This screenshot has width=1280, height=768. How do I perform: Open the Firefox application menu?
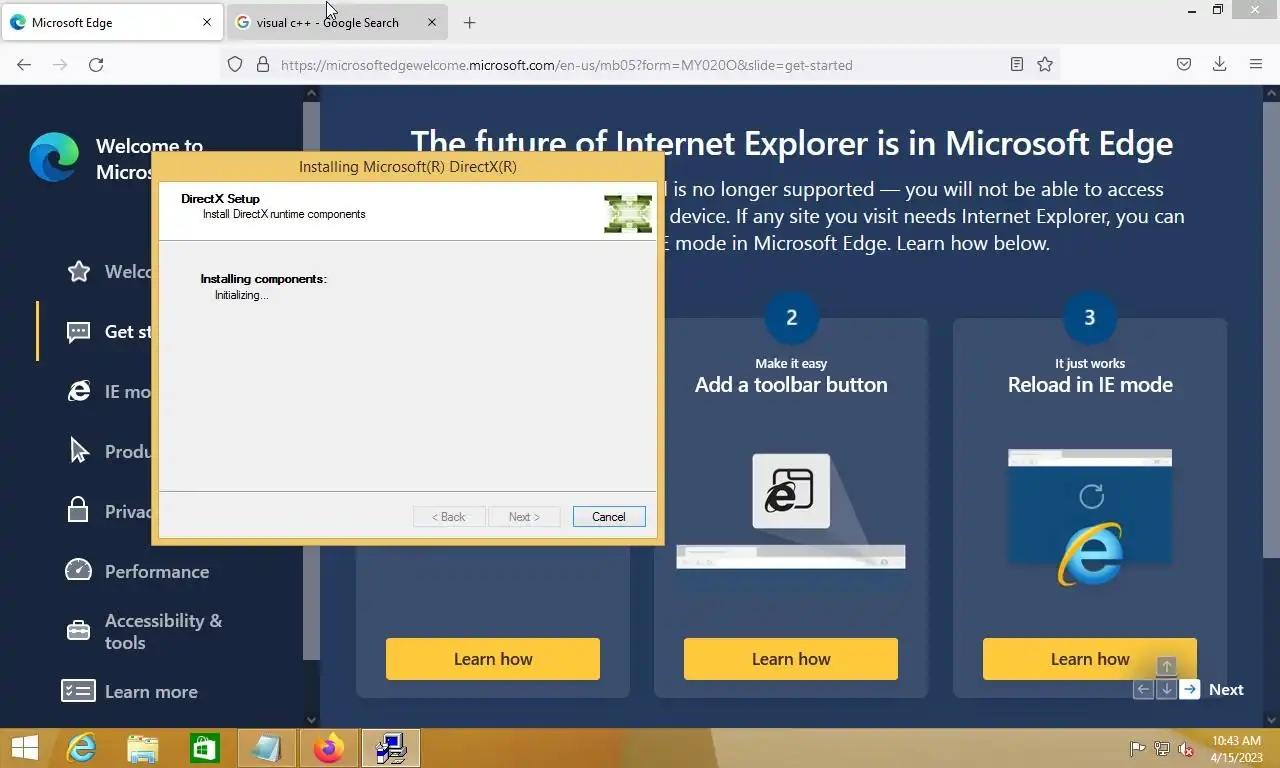[x=1255, y=64]
